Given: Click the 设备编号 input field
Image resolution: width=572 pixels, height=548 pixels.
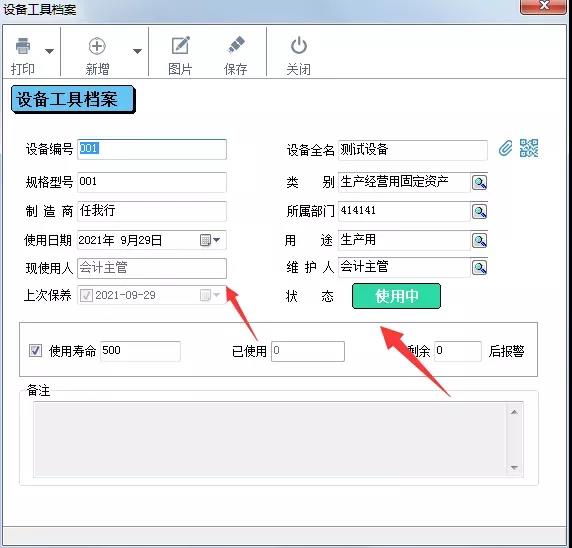Looking at the screenshot, I should (152, 149).
